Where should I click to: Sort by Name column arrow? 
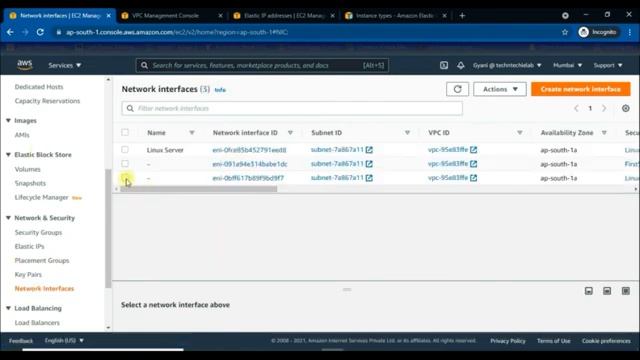click(192, 133)
